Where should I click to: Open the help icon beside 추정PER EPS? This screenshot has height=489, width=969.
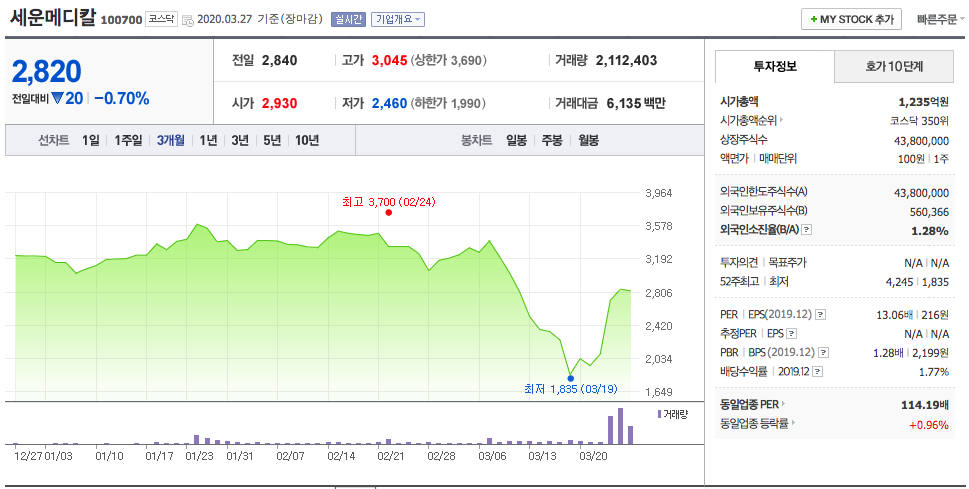792,334
